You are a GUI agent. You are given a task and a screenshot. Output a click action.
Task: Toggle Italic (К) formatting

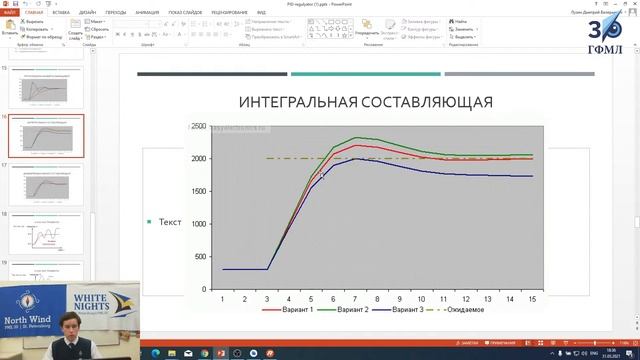(x=124, y=35)
